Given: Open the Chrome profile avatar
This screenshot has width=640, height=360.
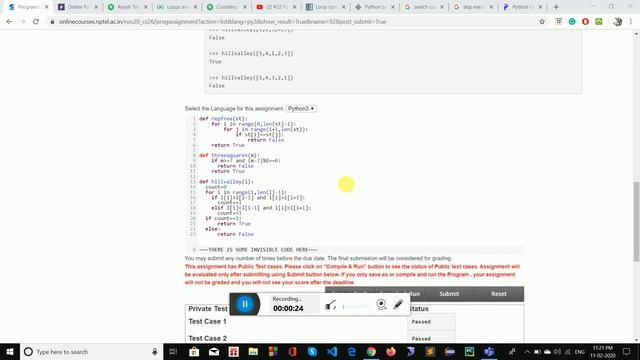Looking at the screenshot, I should click(618, 22).
